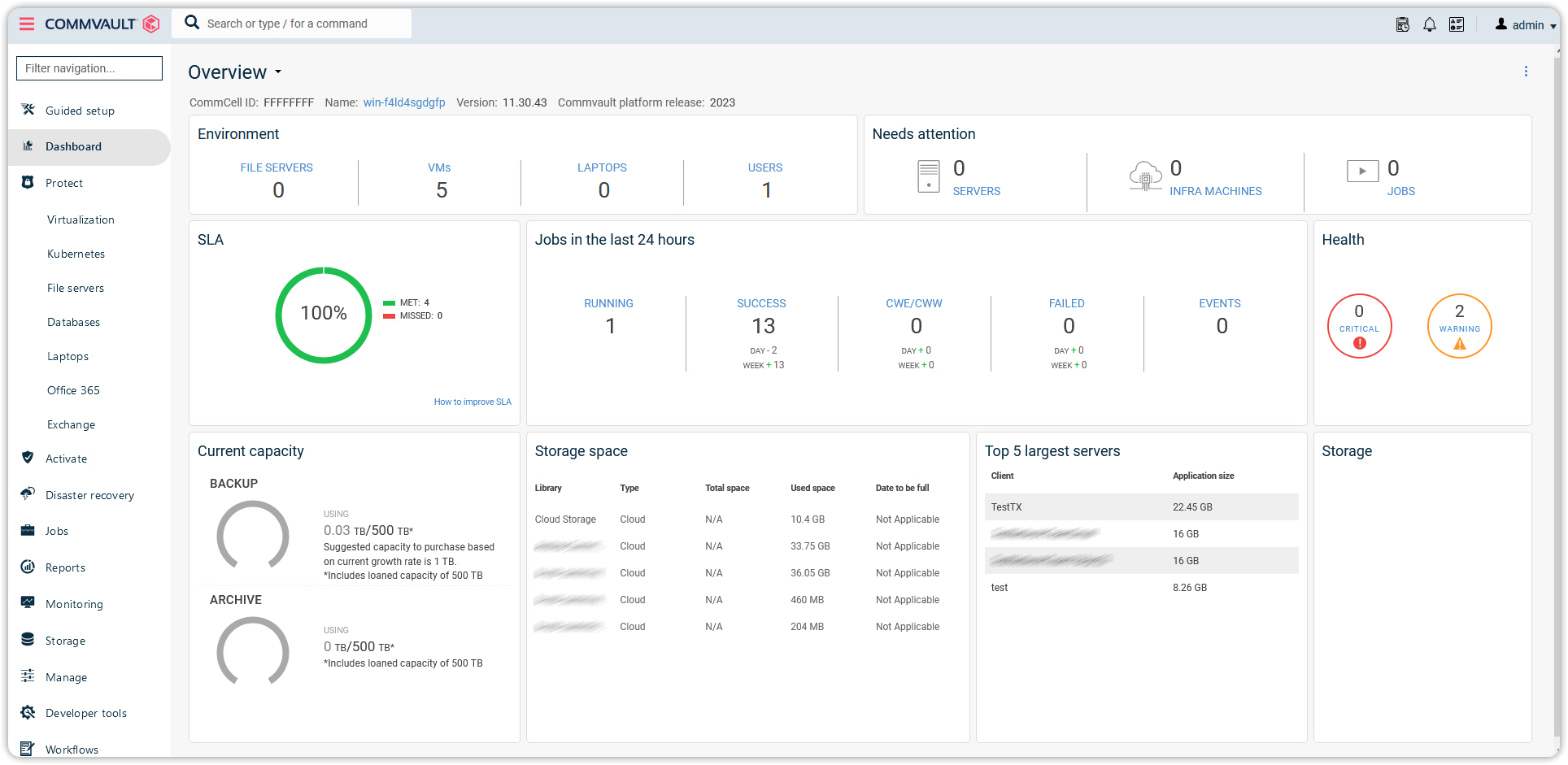Viewport: 1568px width, 765px height.
Task: Click the Workflows sidebar icon
Action: point(28,748)
